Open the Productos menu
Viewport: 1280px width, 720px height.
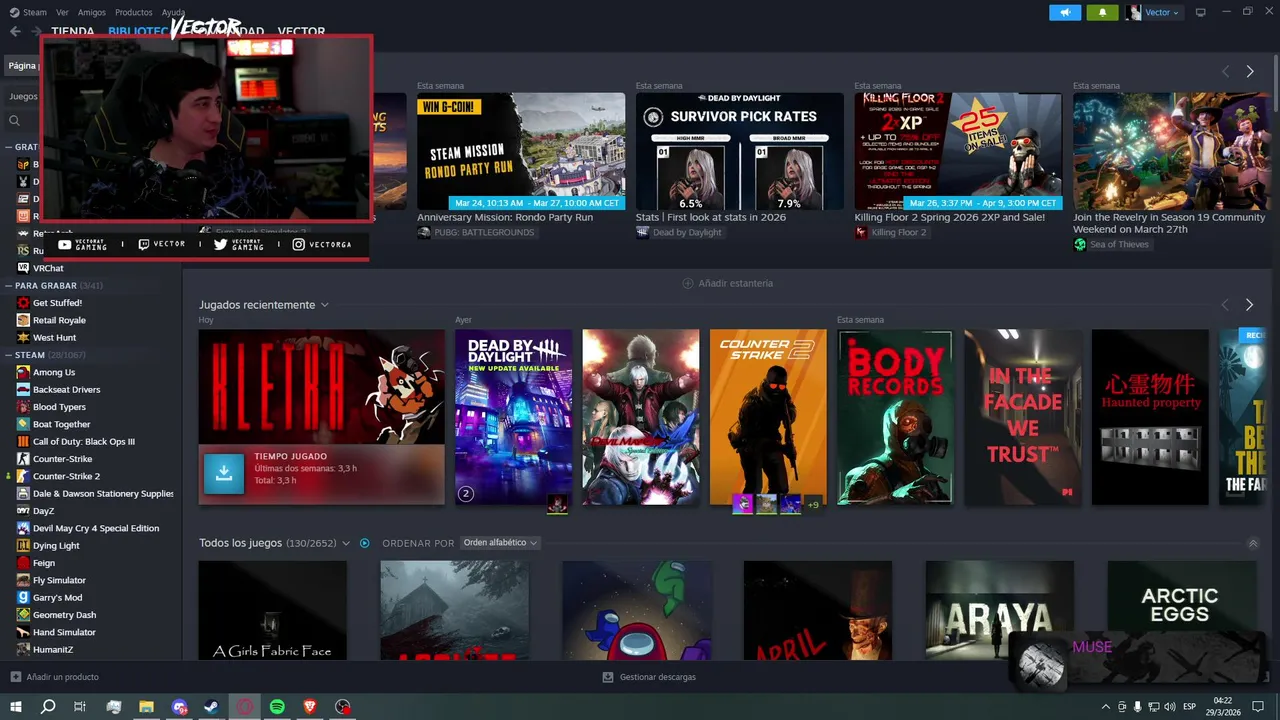(133, 12)
